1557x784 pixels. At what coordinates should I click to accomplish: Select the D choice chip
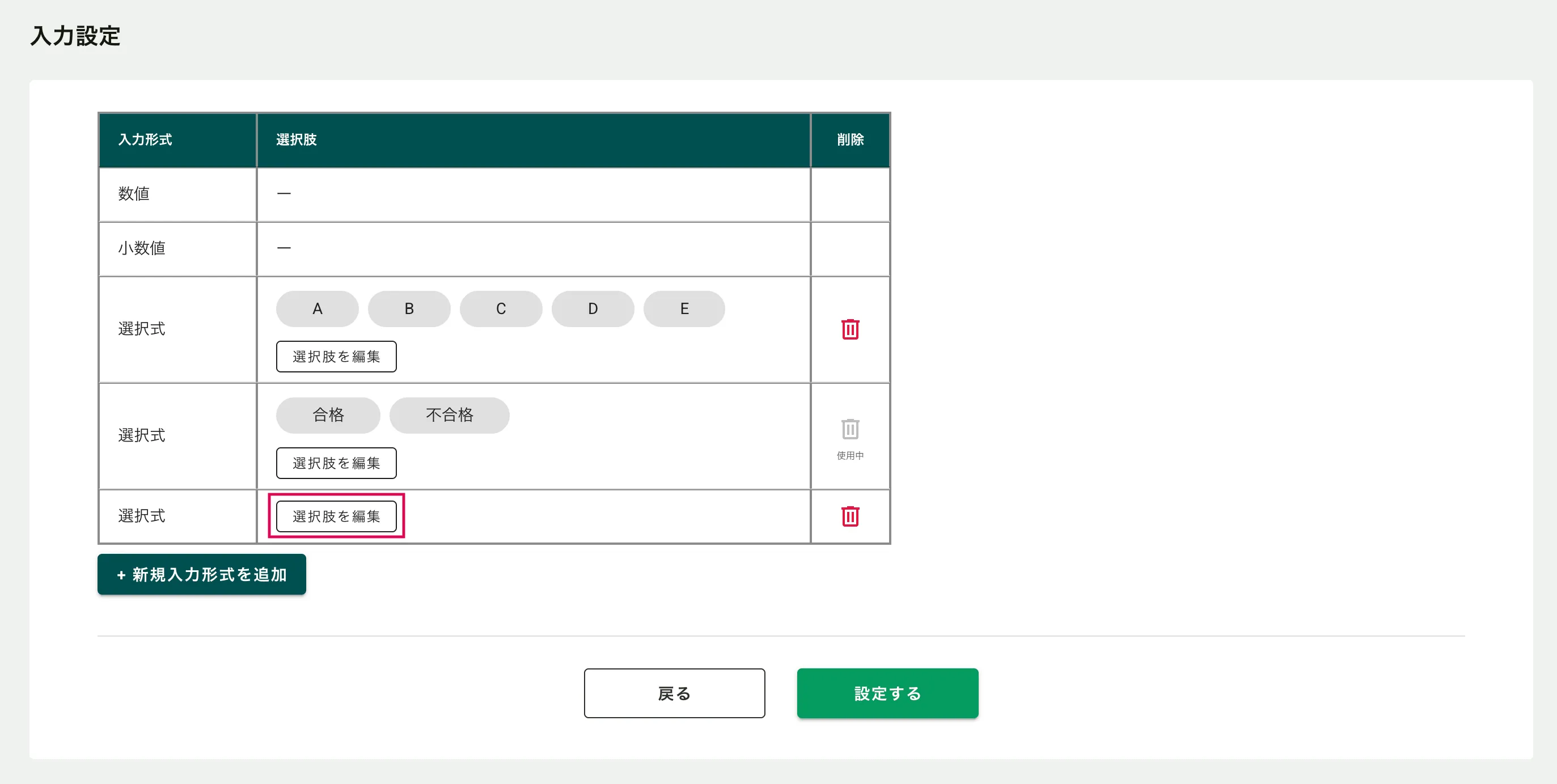click(593, 309)
